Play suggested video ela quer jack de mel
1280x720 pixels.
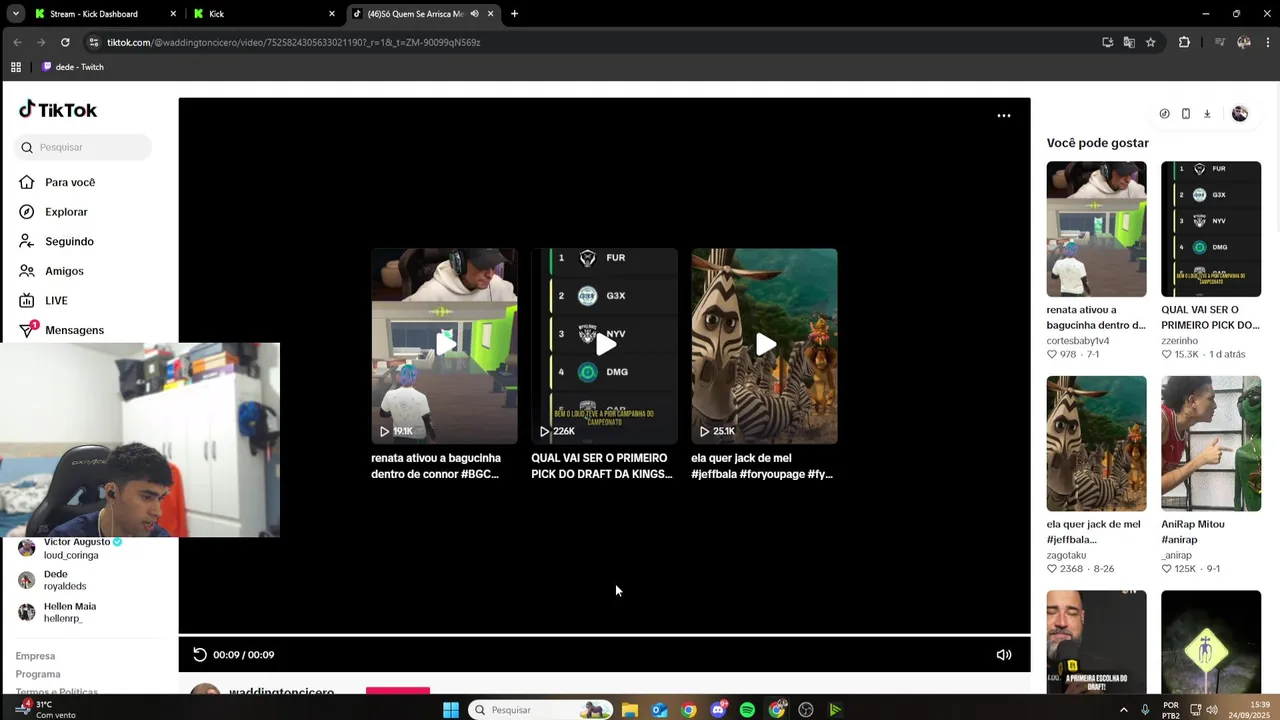pos(764,346)
